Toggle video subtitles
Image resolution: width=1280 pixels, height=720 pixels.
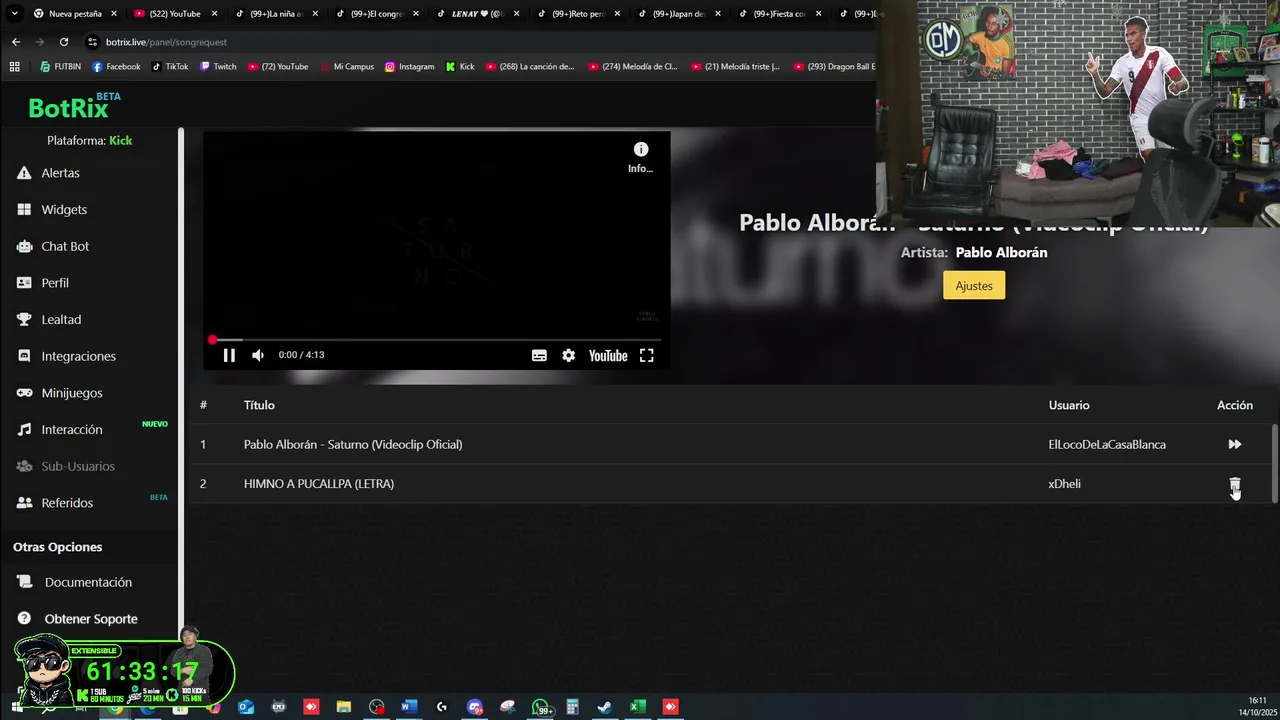[539, 355]
